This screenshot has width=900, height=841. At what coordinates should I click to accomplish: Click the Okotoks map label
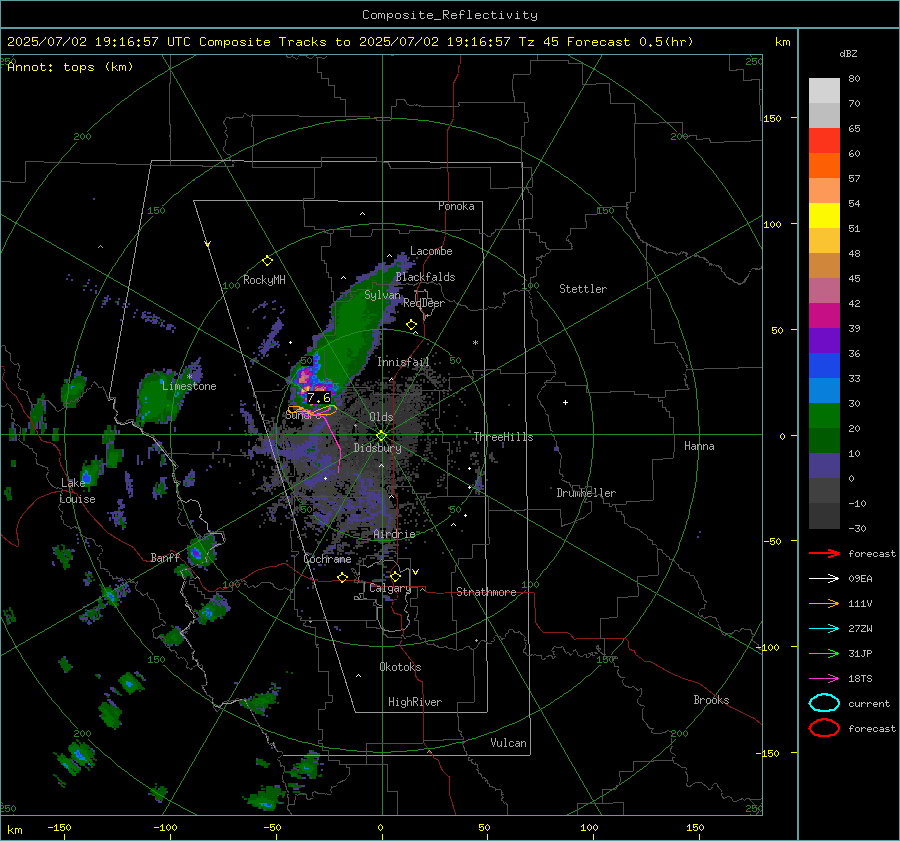coord(400,667)
